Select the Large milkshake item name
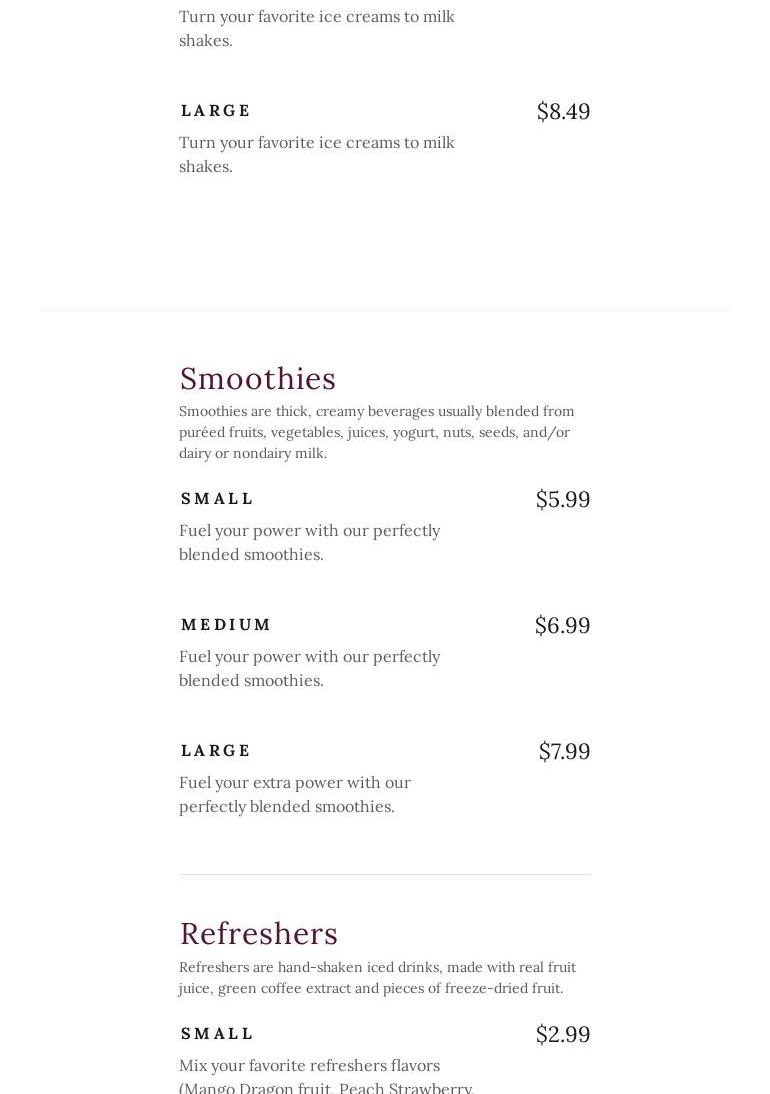The width and height of the screenshot is (770, 1094). point(216,111)
